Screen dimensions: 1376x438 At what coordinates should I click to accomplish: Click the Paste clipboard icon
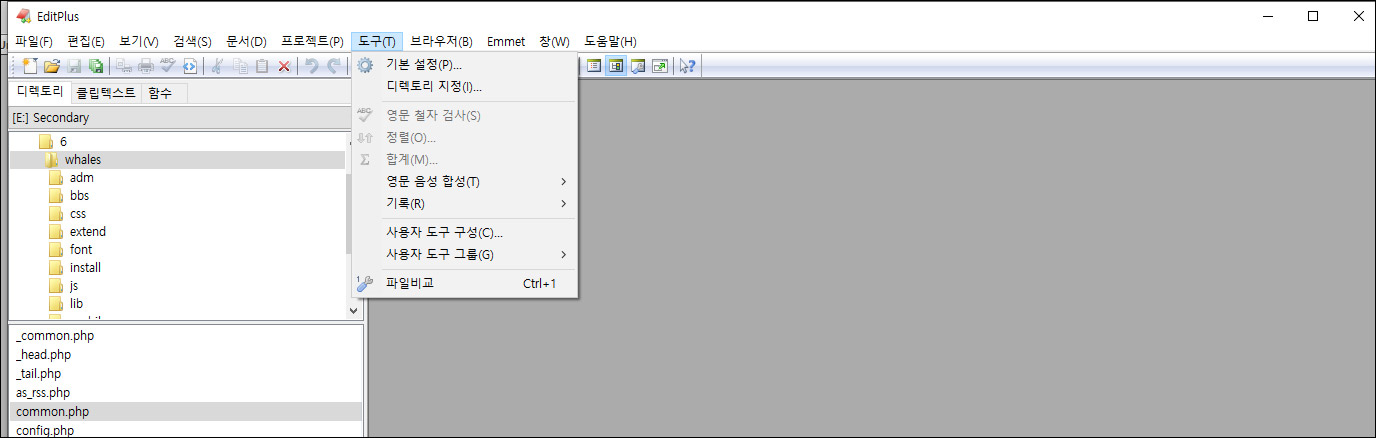tap(262, 66)
